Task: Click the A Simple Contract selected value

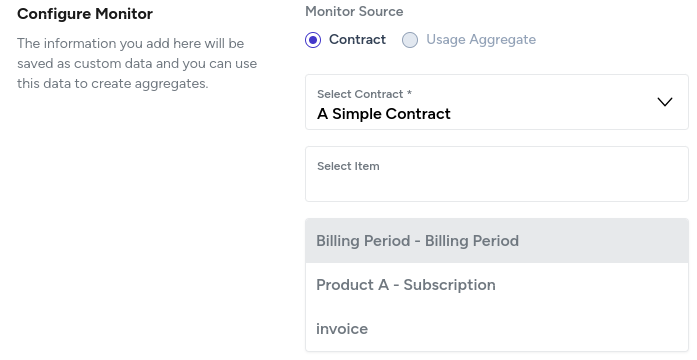Action: [x=384, y=114]
